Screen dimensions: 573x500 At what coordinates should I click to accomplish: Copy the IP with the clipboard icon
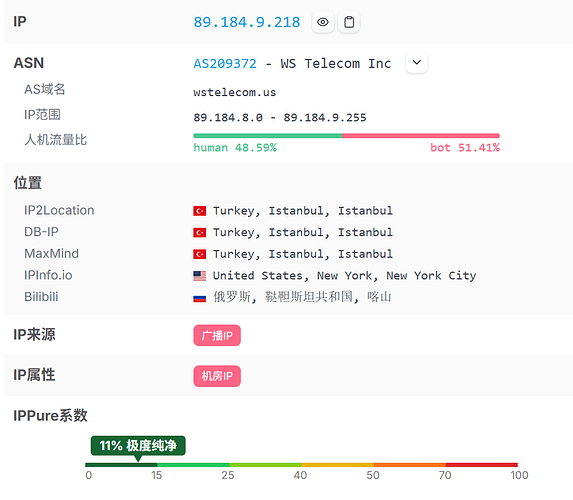(x=349, y=22)
